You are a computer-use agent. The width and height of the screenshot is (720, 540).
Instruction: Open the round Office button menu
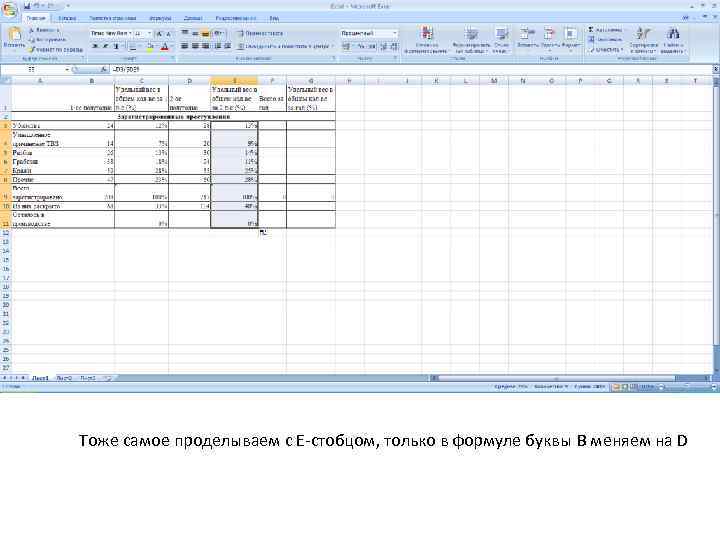pyautogui.click(x=9, y=10)
